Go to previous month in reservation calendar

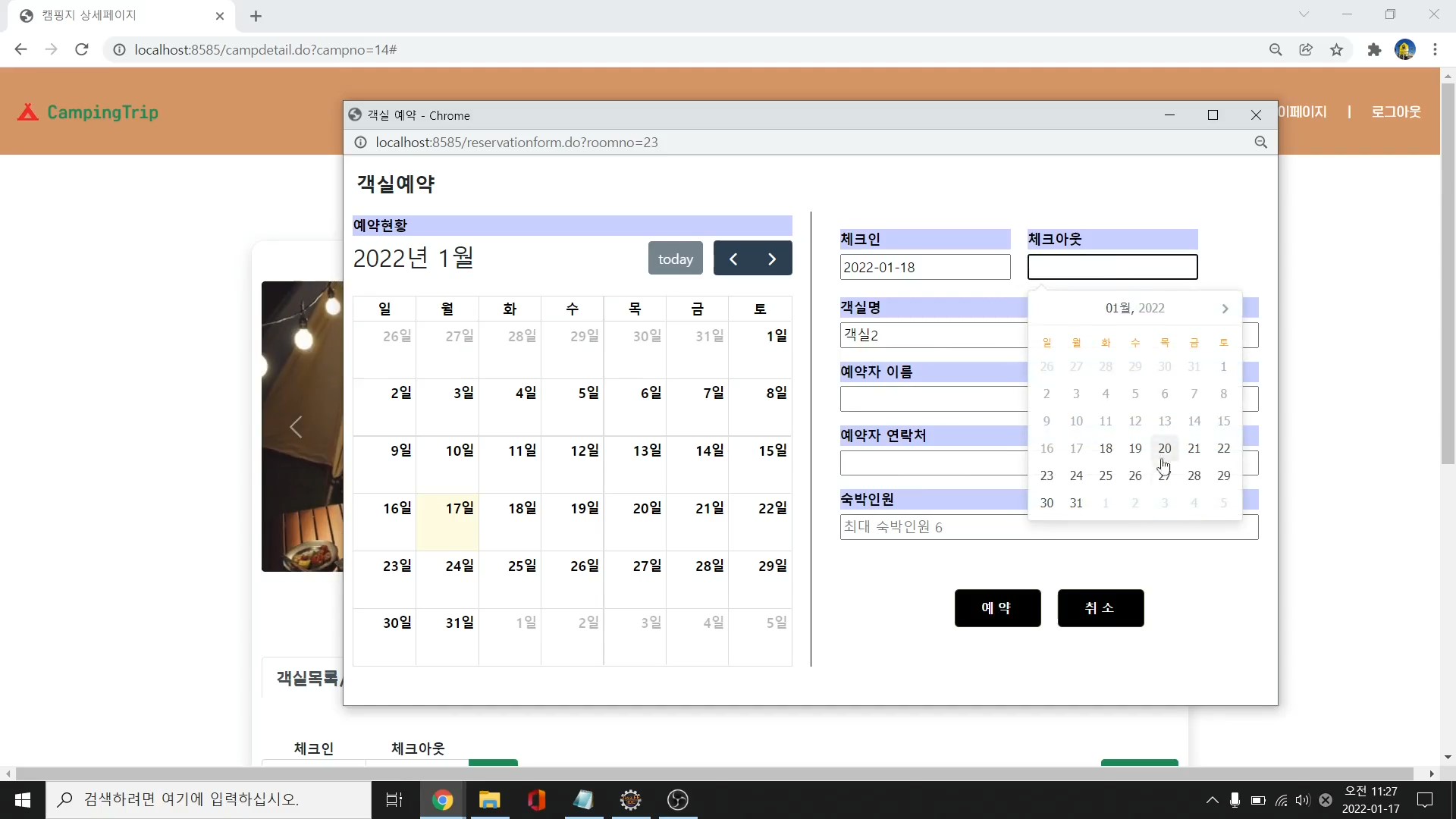click(x=733, y=259)
